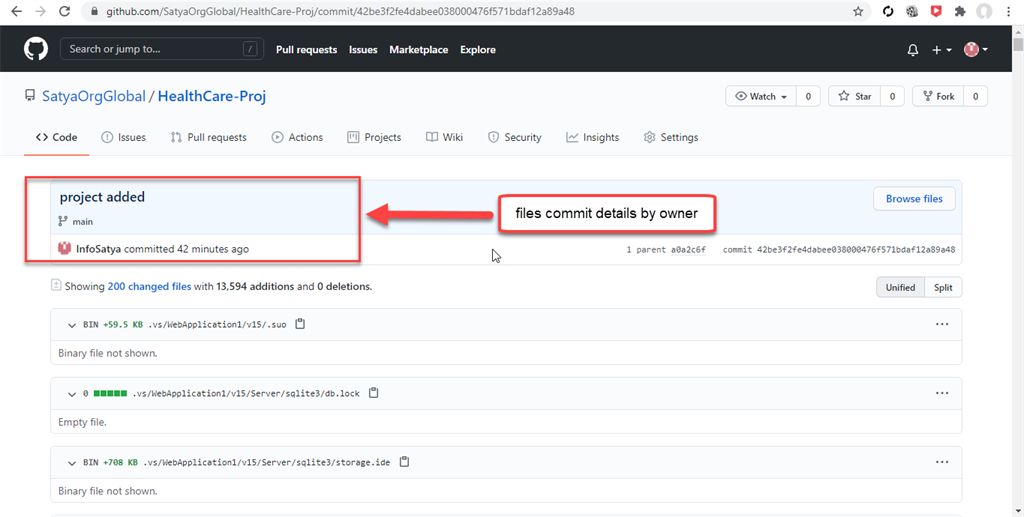Switch to the Security tab
This screenshot has height=517, width=1024.
tap(515, 137)
